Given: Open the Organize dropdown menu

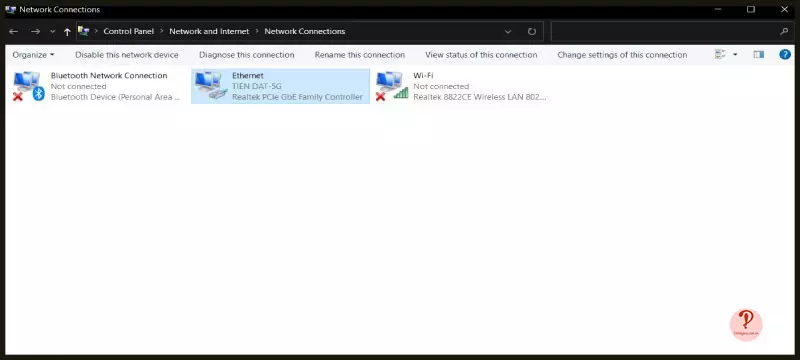Looking at the screenshot, I should coord(33,55).
